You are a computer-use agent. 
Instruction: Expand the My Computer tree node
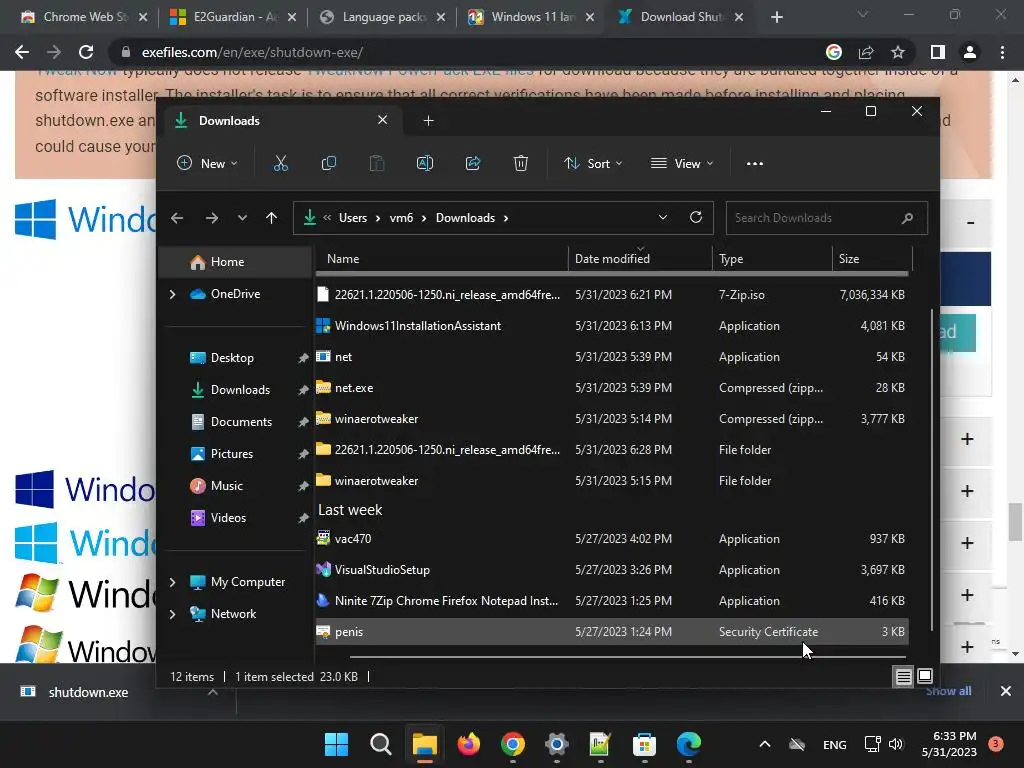pos(172,582)
